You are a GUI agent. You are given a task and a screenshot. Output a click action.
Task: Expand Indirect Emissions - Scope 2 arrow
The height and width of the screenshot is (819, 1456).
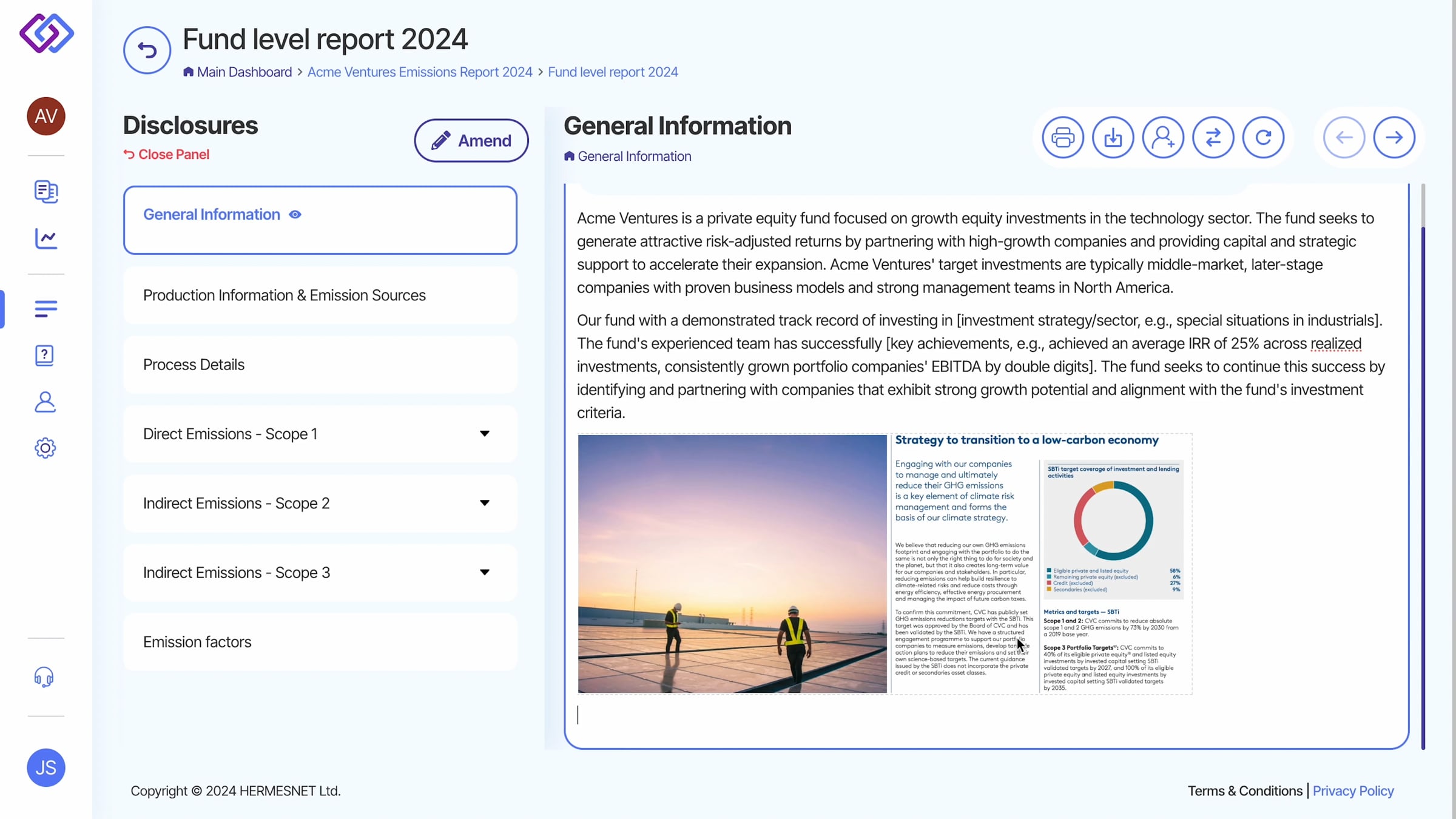click(484, 503)
